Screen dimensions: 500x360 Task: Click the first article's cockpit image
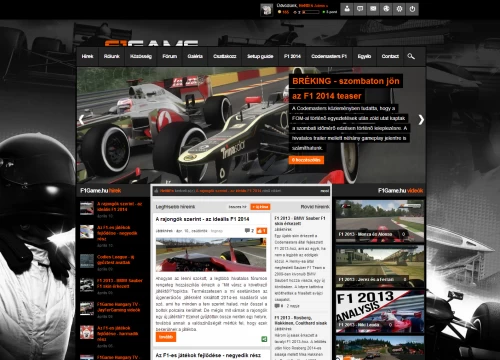tap(211, 254)
